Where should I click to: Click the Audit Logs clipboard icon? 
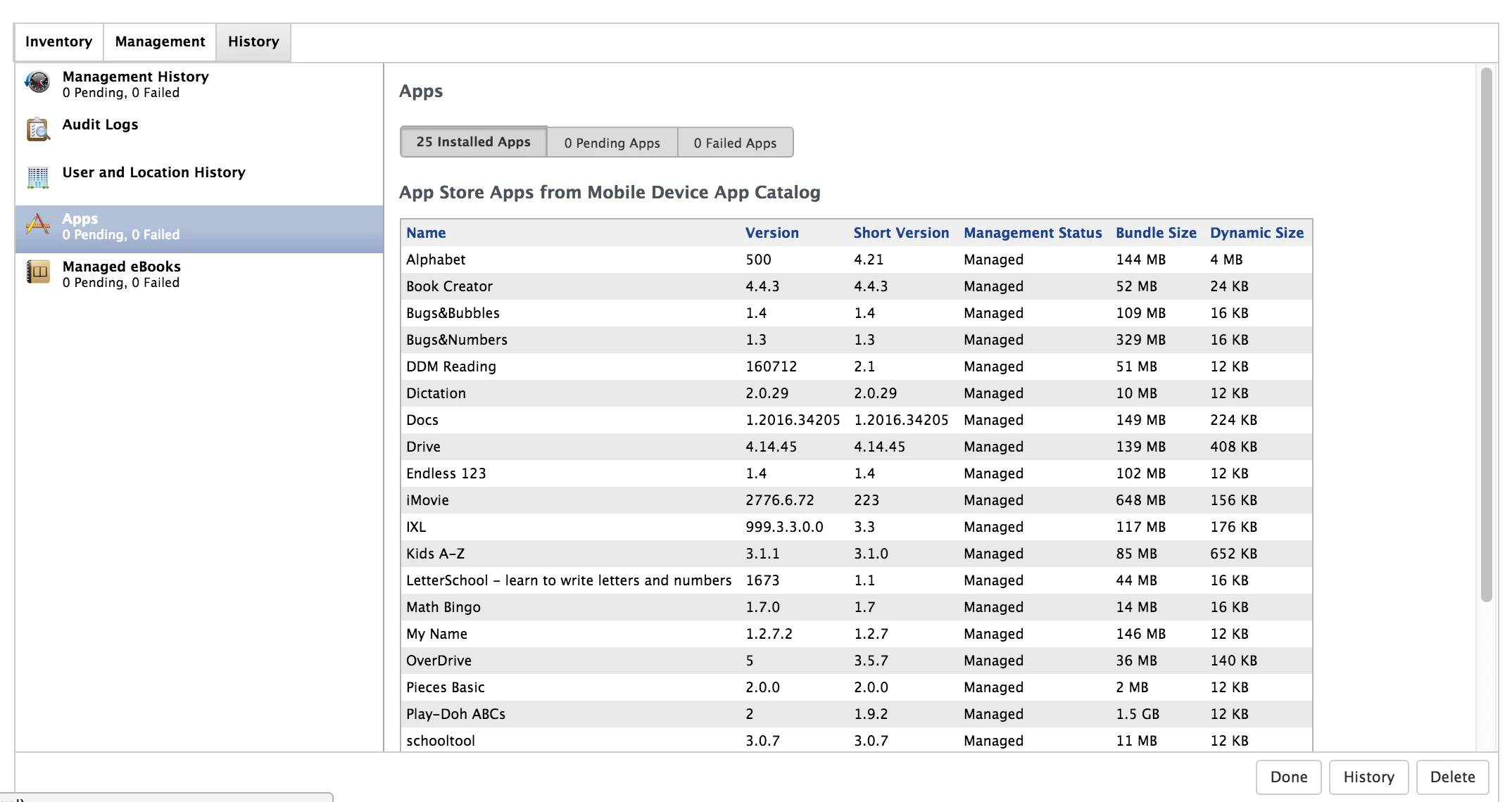(38, 129)
